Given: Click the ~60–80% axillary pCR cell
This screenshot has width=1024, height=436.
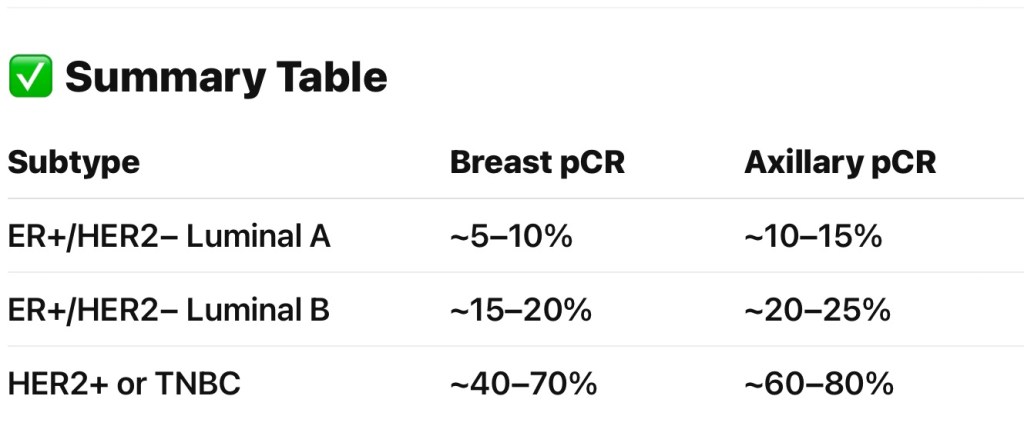Looking at the screenshot, I should (x=819, y=383).
